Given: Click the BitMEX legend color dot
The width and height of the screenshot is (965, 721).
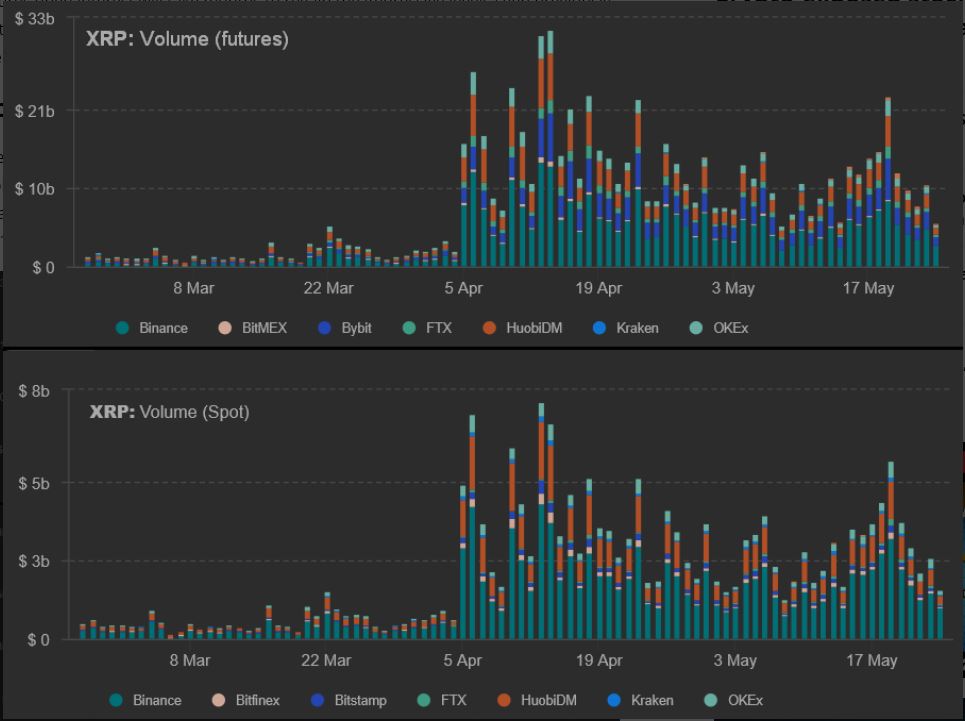Looking at the screenshot, I should [225, 328].
